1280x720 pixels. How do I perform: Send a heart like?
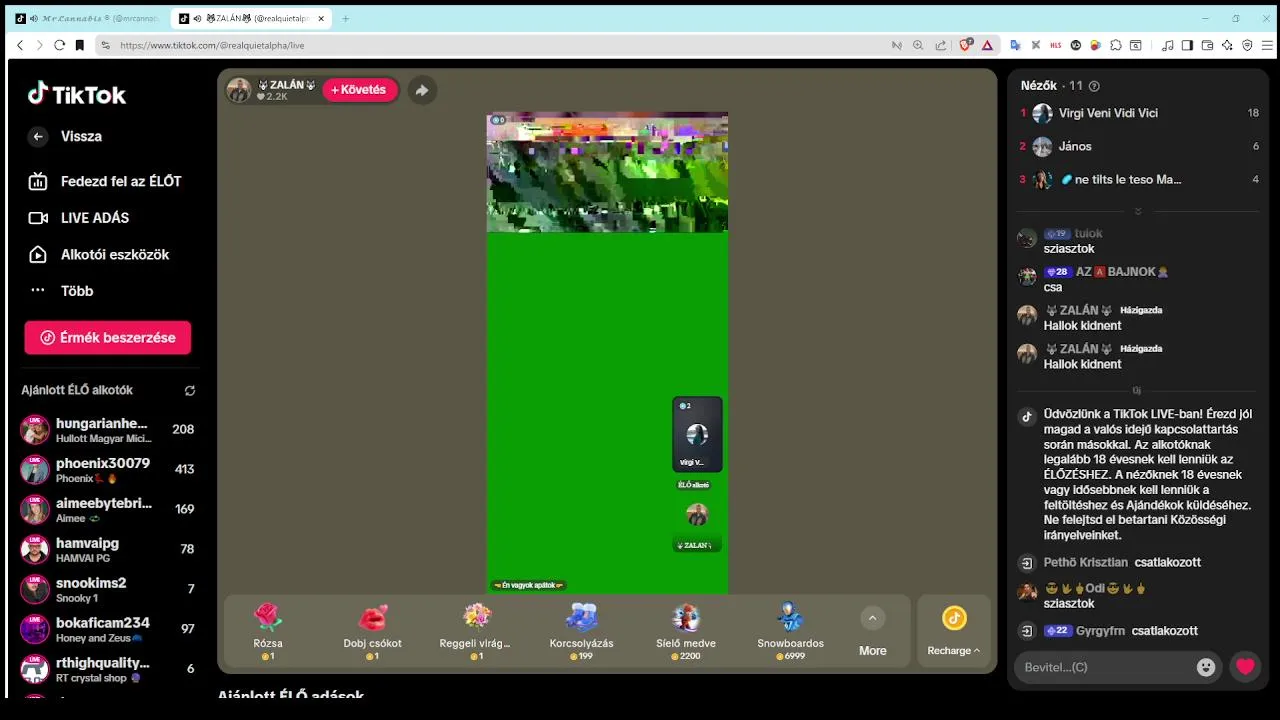click(x=1245, y=667)
